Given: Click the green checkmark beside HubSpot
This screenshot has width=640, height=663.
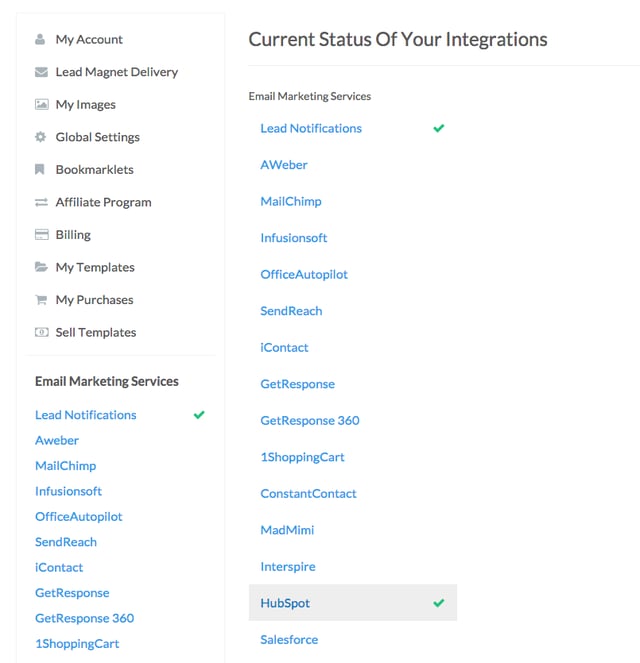Looking at the screenshot, I should [x=439, y=603].
